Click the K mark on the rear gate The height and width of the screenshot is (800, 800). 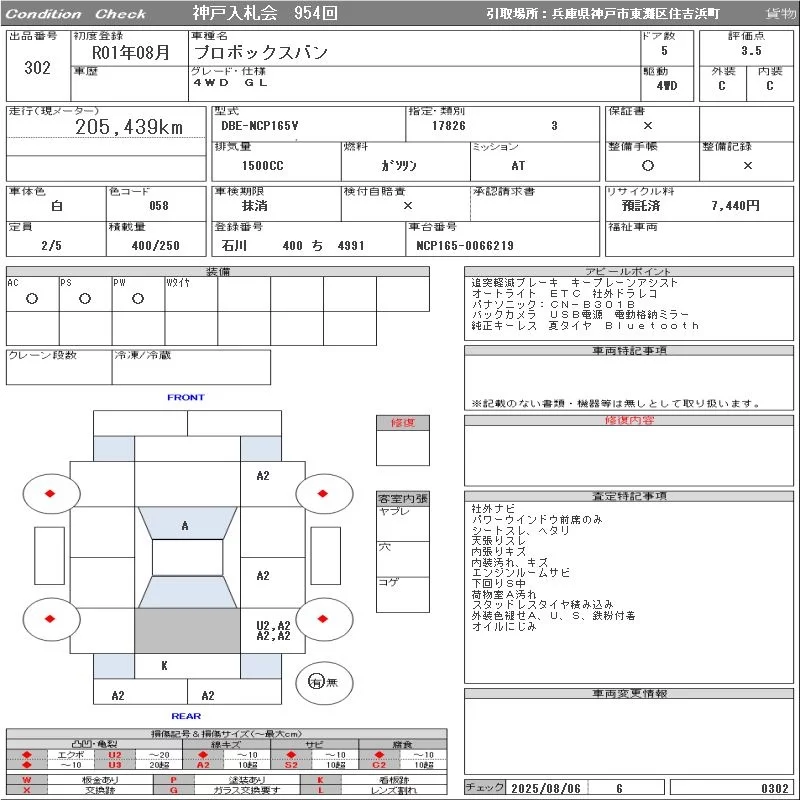point(164,665)
